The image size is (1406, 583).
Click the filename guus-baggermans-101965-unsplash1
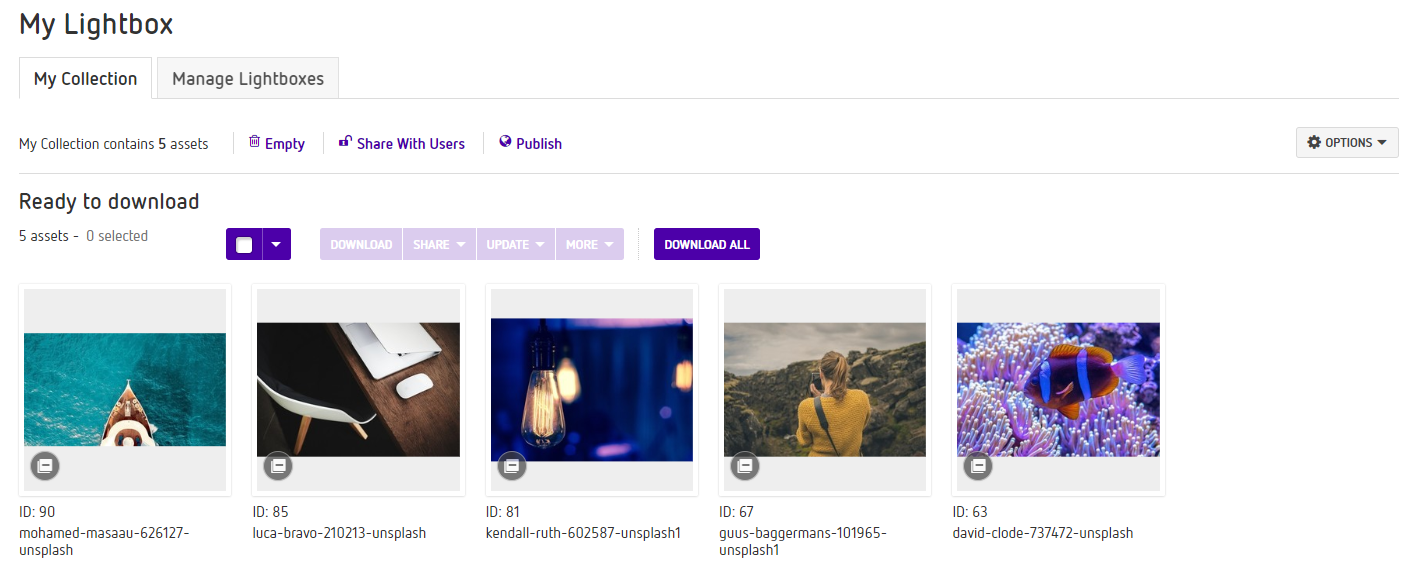(x=803, y=541)
